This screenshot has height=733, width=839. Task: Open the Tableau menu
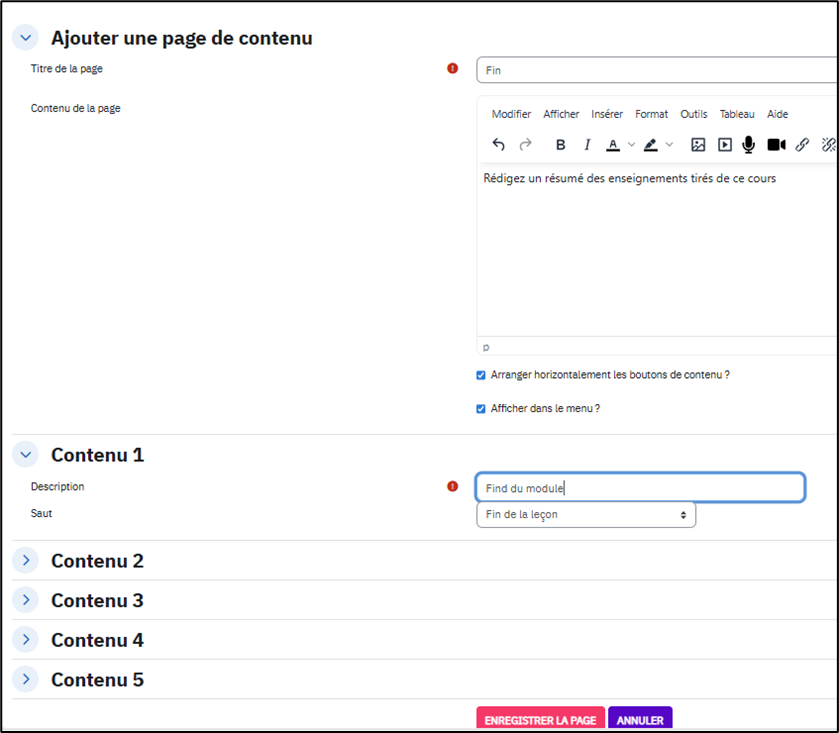pyautogui.click(x=737, y=114)
